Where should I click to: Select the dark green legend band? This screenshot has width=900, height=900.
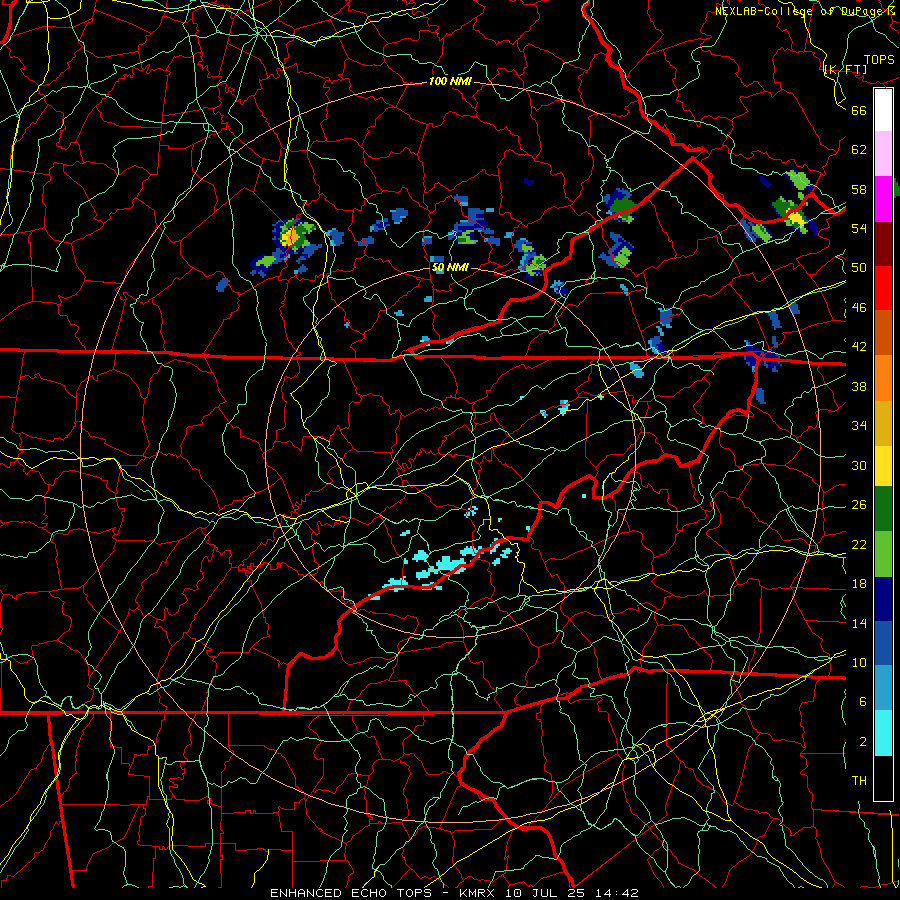point(883,509)
